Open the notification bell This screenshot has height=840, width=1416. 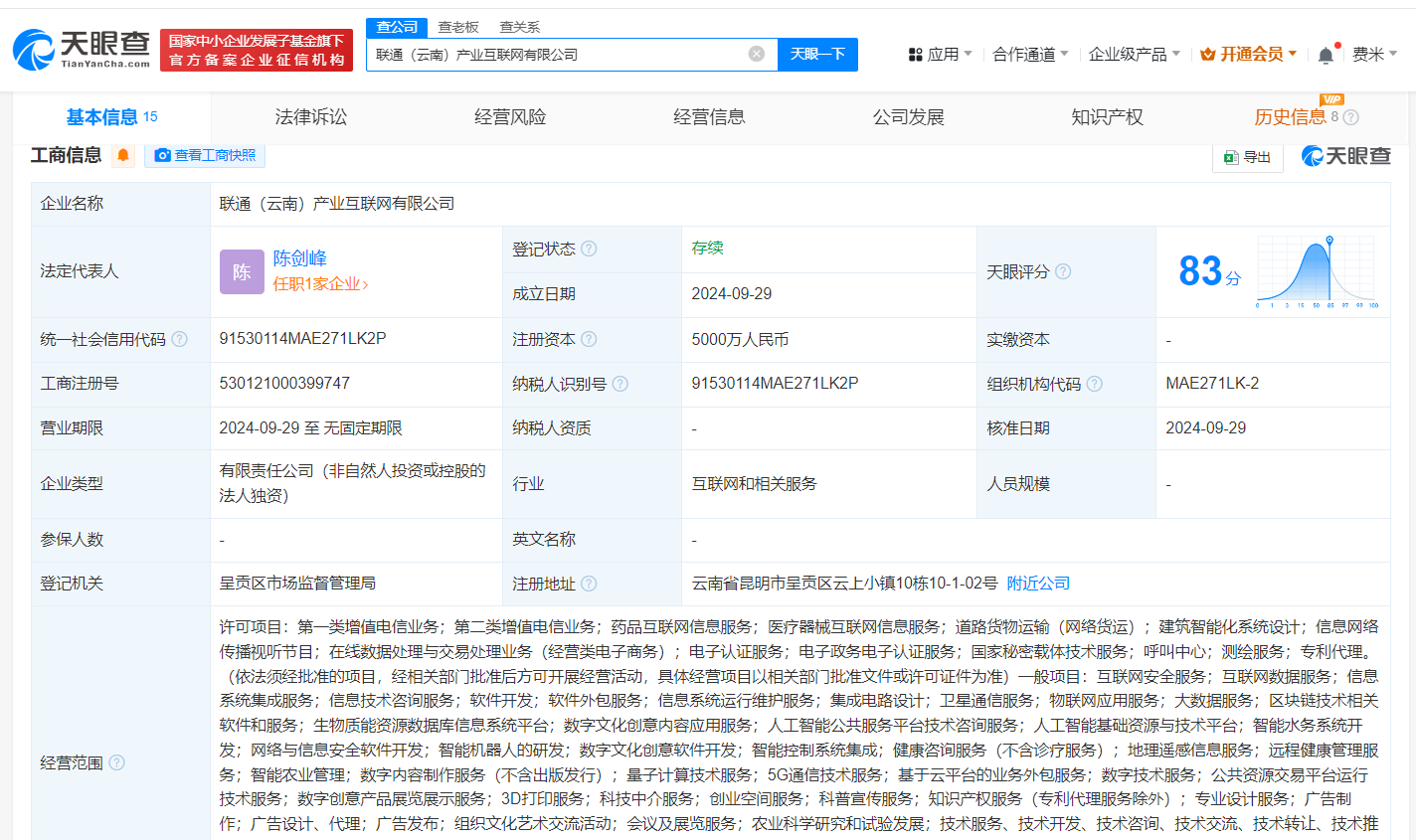point(1326,56)
